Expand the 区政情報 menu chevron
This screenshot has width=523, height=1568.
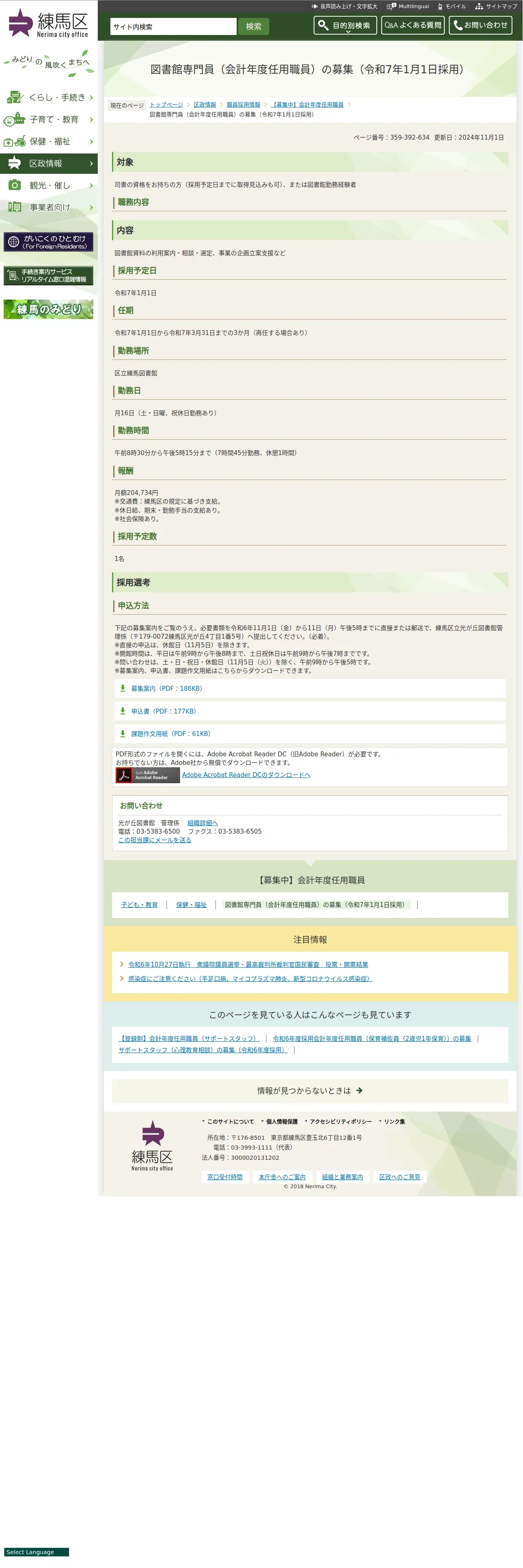pyautogui.click(x=91, y=163)
